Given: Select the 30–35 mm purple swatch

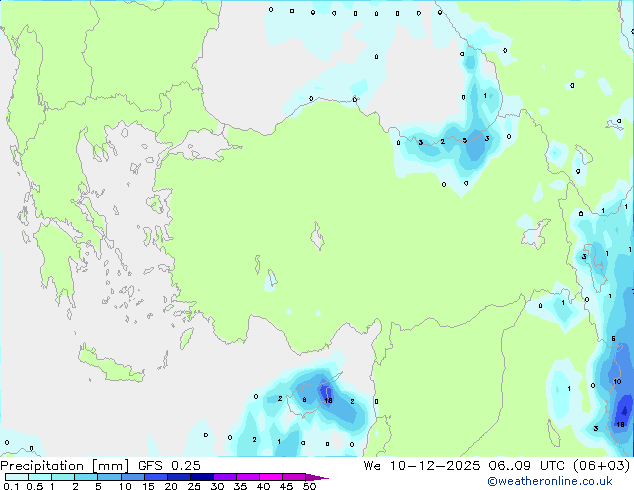Looking at the screenshot, I should [x=225, y=477].
